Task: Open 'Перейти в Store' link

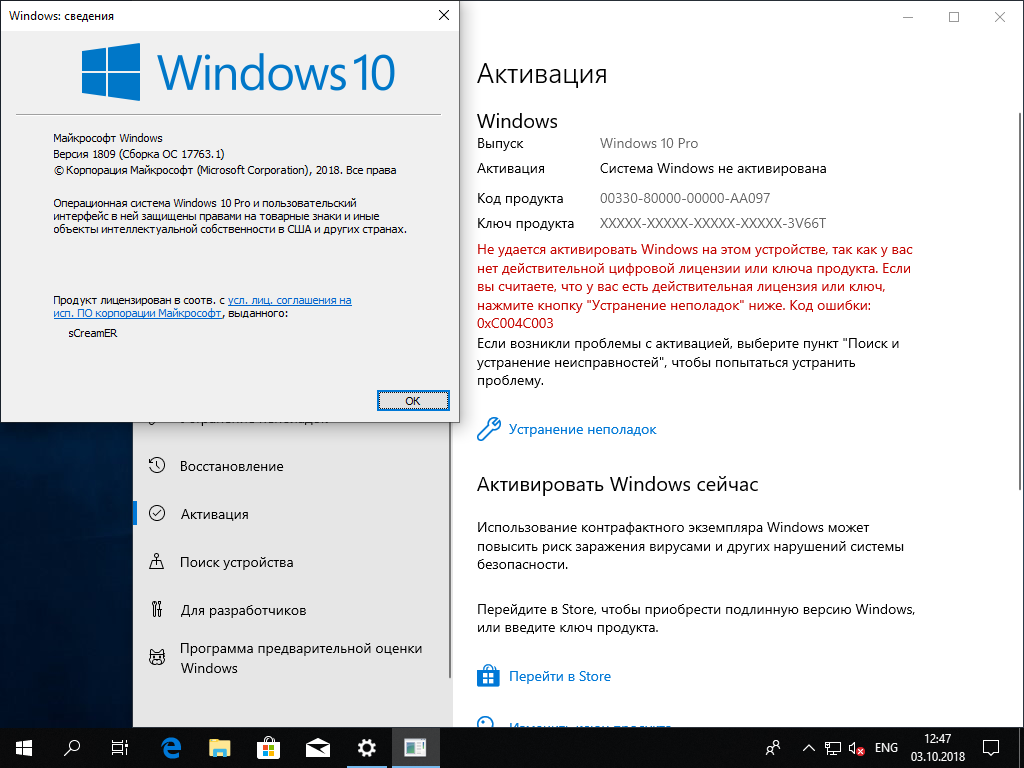Action: [560, 676]
